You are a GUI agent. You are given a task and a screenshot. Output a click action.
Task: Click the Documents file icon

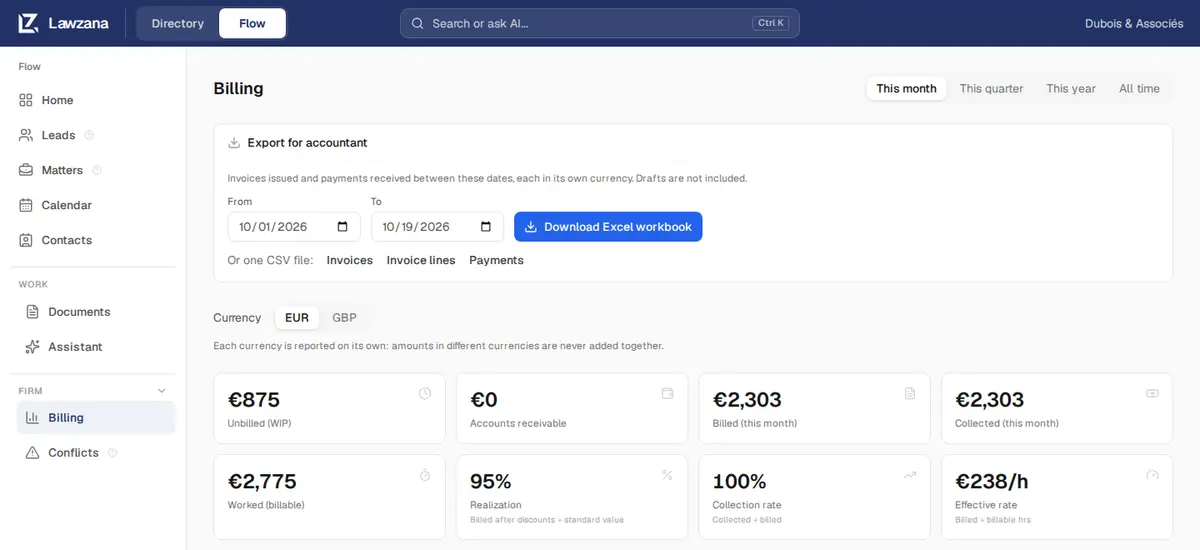(x=32, y=312)
